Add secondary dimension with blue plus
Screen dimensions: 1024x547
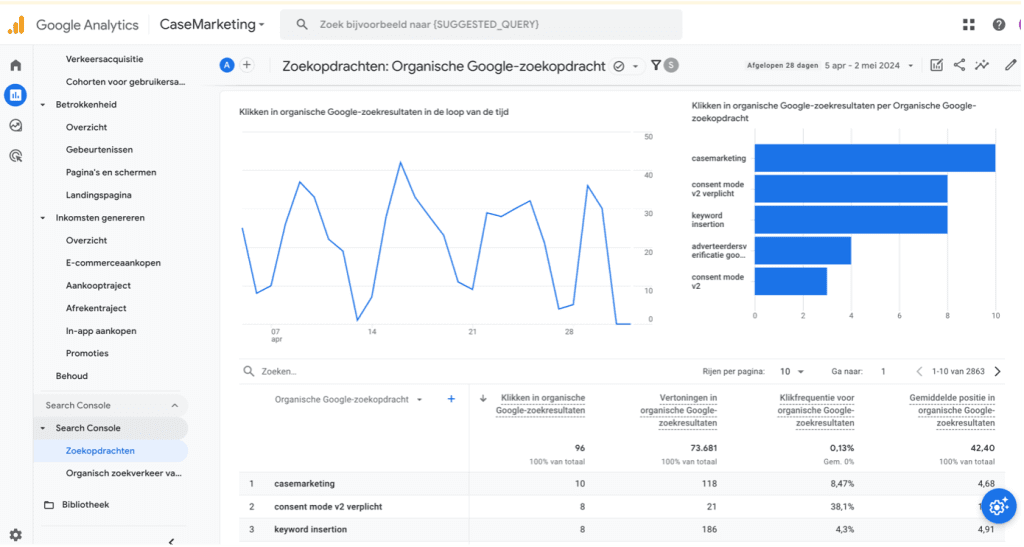(451, 399)
